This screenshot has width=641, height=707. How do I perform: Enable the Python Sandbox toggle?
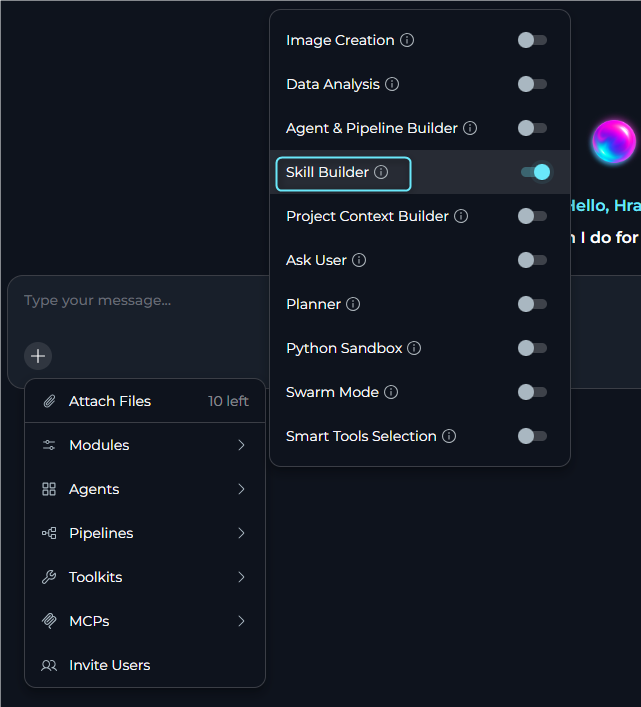tap(532, 348)
